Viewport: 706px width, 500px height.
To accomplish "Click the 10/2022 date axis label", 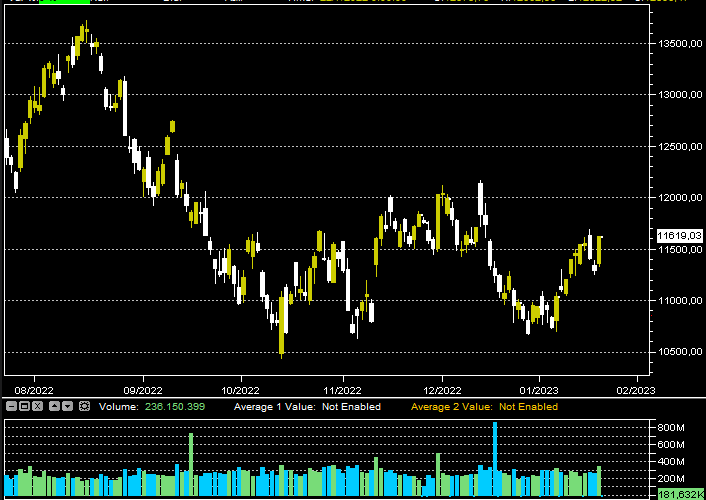I will click(241, 390).
